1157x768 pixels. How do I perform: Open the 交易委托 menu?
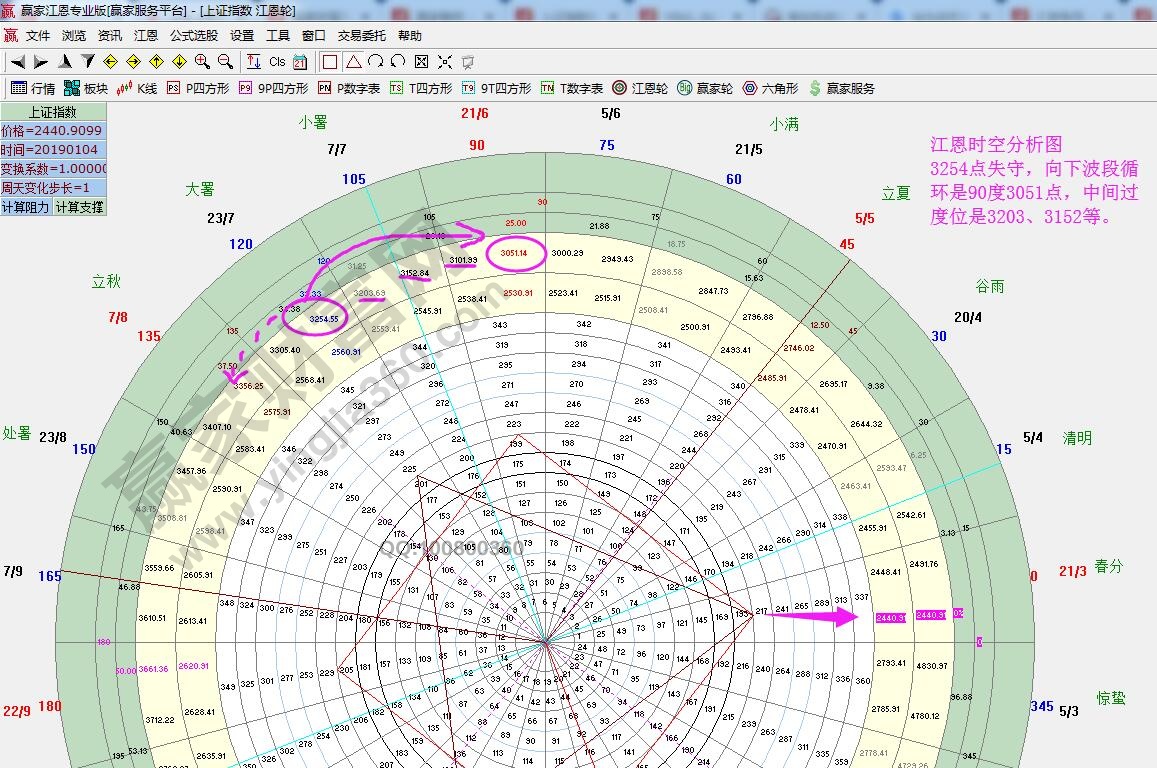361,35
